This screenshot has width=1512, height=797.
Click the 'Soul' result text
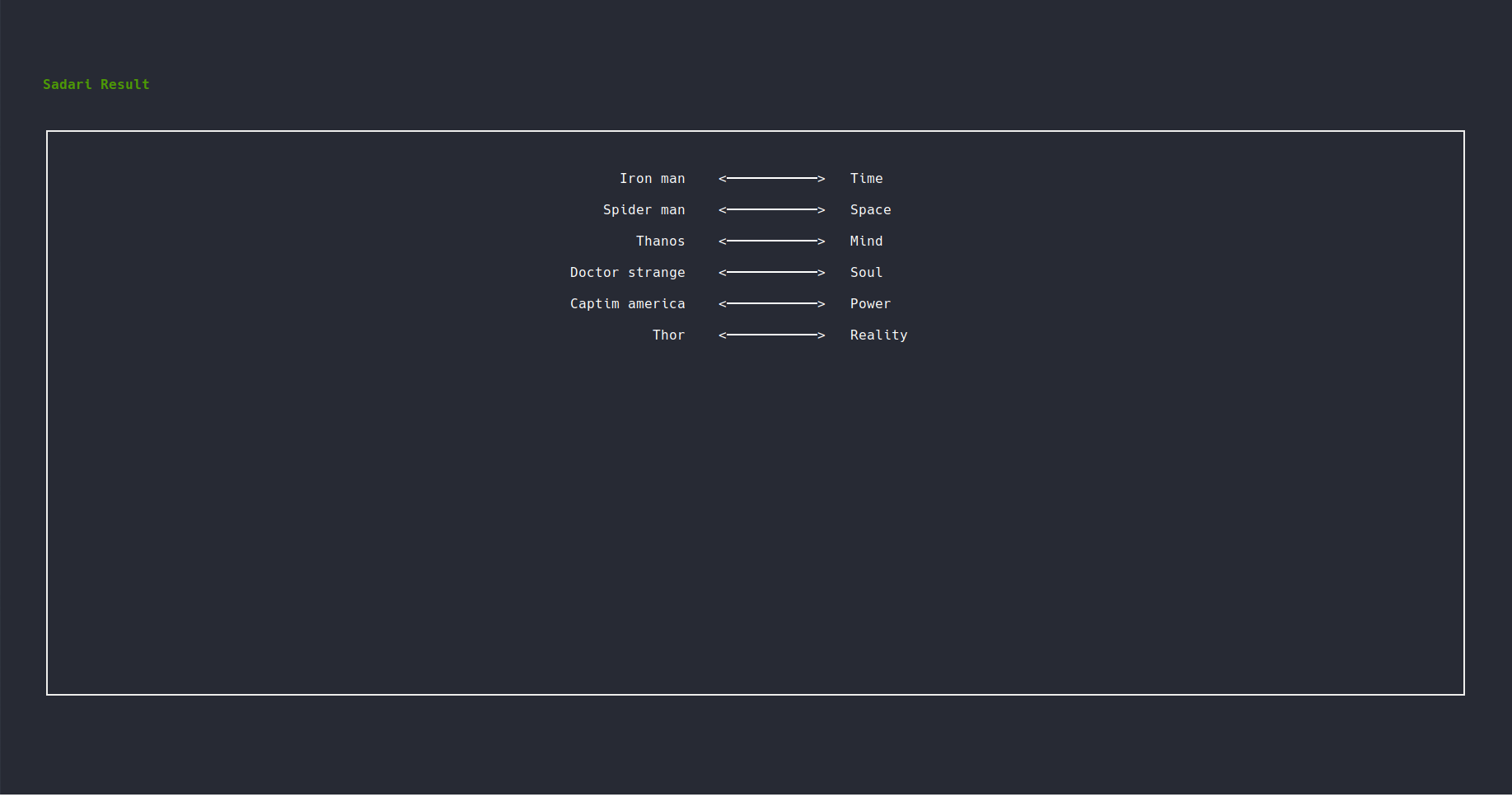coord(867,272)
